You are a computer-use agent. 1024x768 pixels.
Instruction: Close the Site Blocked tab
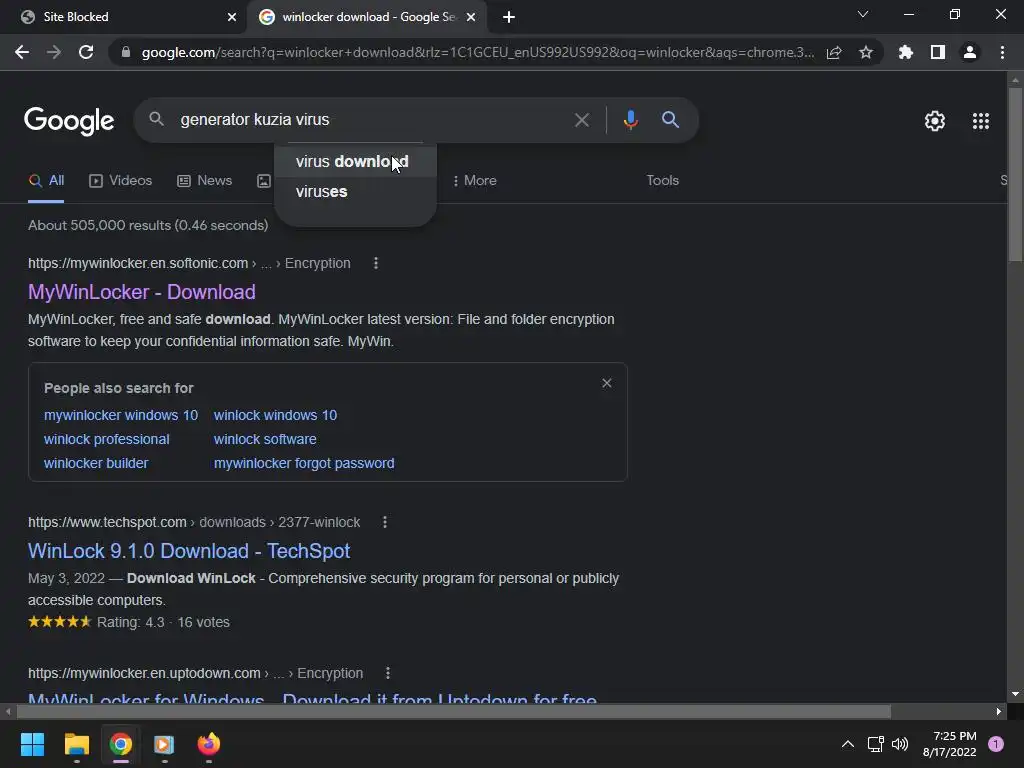232,17
